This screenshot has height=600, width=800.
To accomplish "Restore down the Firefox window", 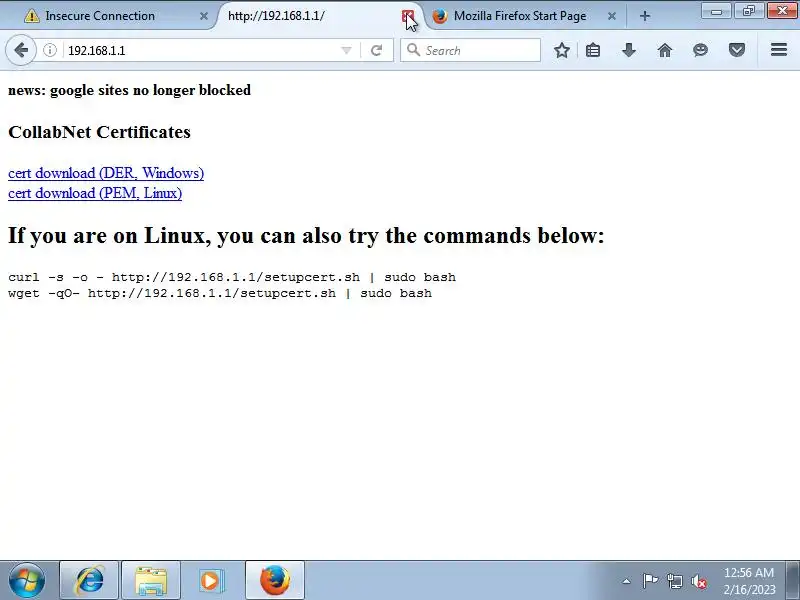I will [x=748, y=11].
